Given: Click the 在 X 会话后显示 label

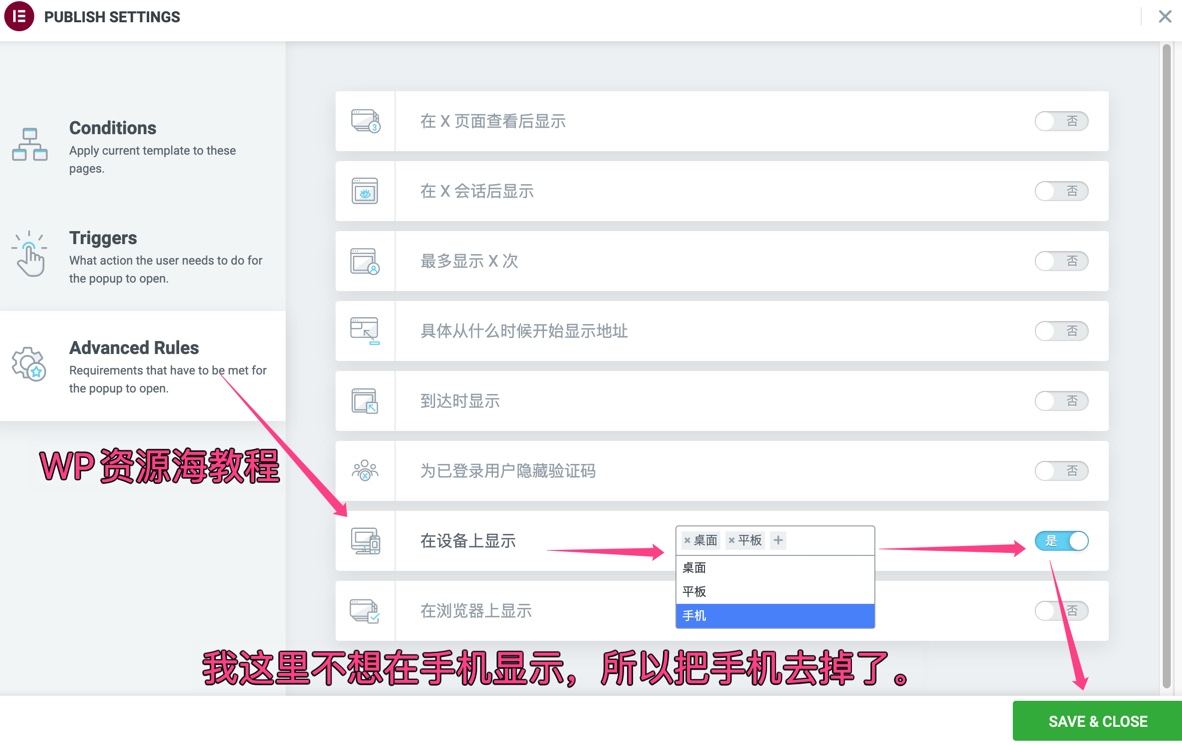Looking at the screenshot, I should point(477,192).
